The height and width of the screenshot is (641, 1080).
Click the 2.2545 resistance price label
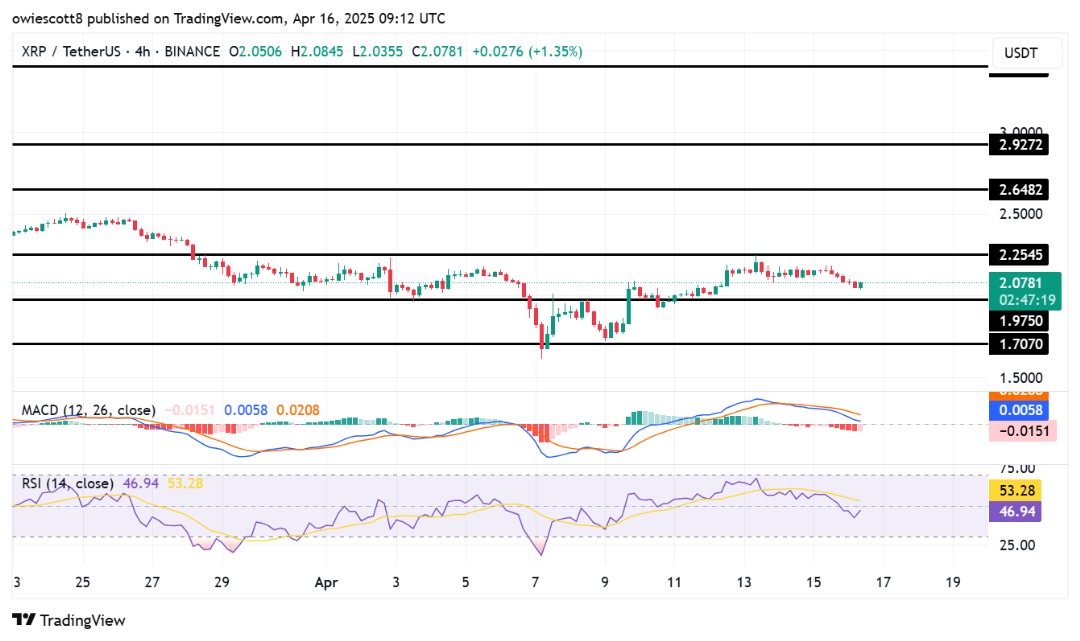point(1019,255)
